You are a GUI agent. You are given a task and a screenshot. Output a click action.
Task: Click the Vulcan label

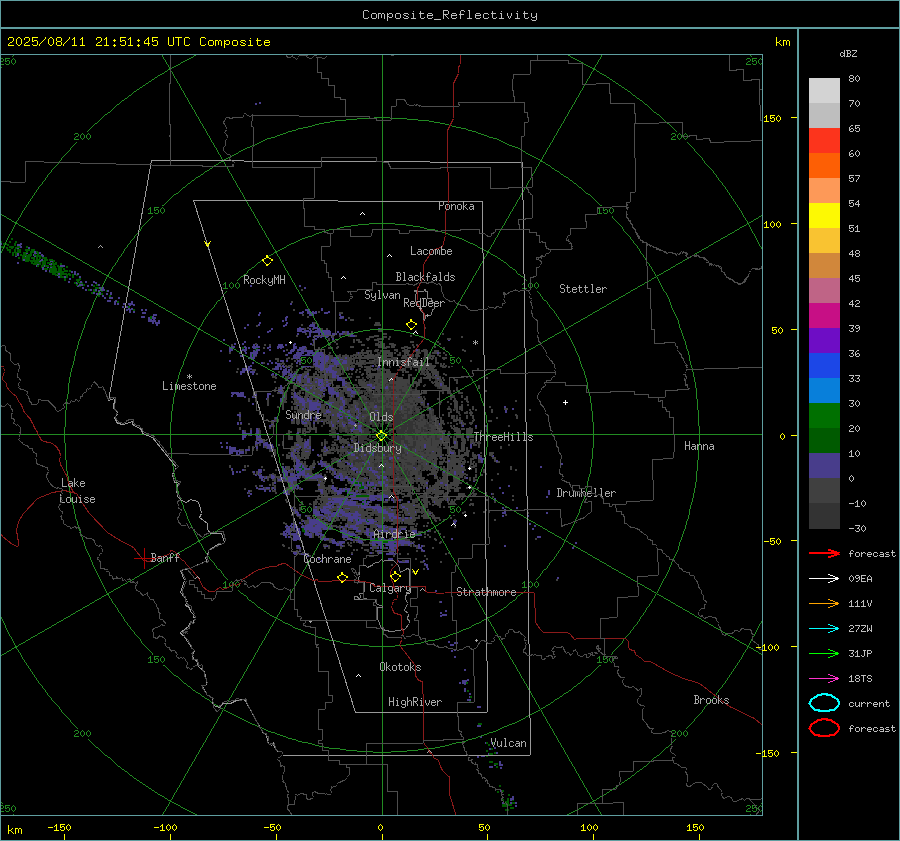(x=508, y=743)
